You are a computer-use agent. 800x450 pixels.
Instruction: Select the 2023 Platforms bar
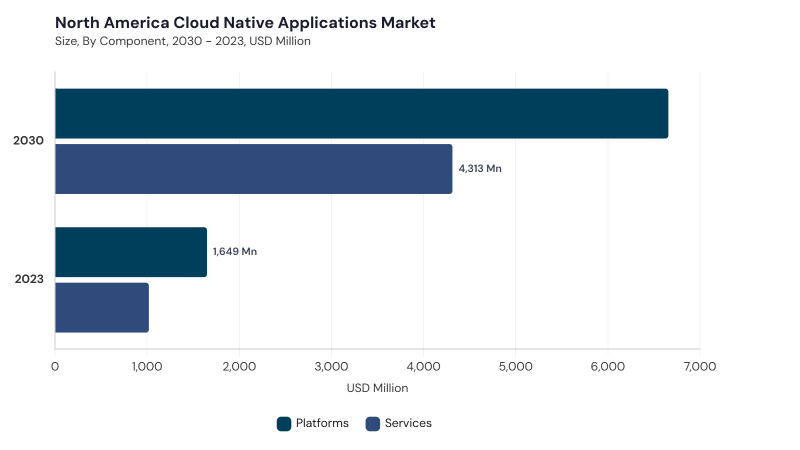point(131,252)
